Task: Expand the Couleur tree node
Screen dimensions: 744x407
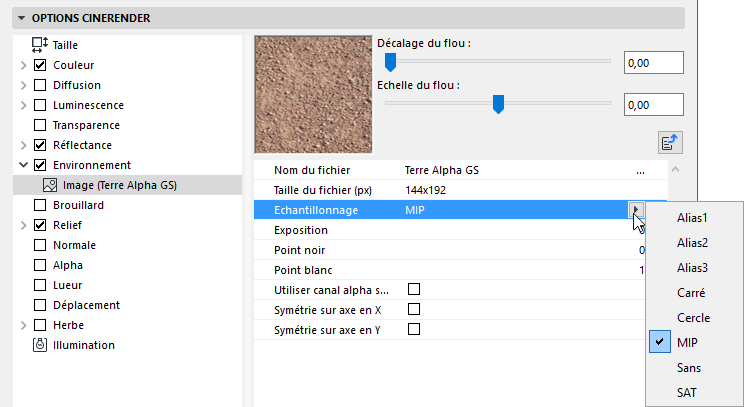Action: pyautogui.click(x=23, y=65)
